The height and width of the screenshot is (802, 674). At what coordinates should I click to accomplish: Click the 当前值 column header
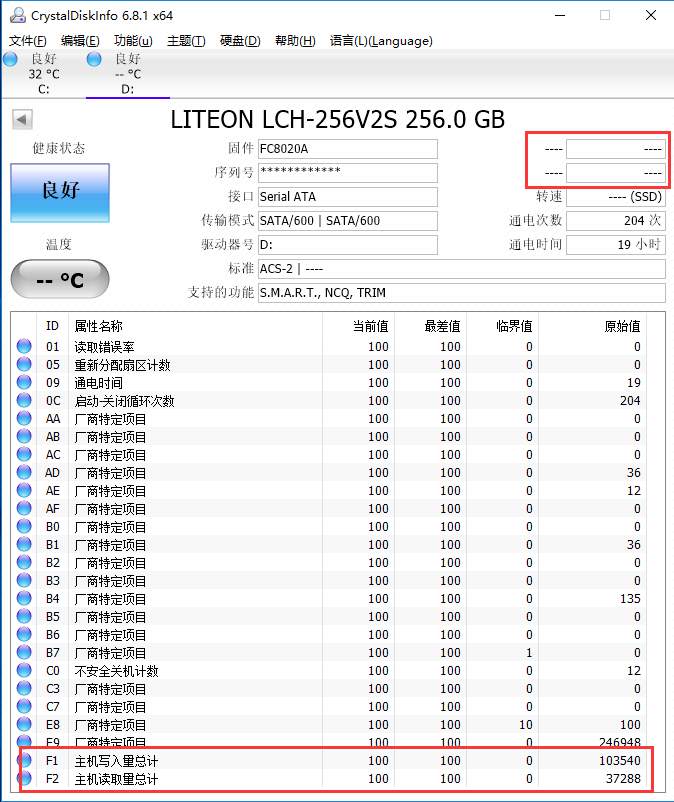[x=358, y=326]
